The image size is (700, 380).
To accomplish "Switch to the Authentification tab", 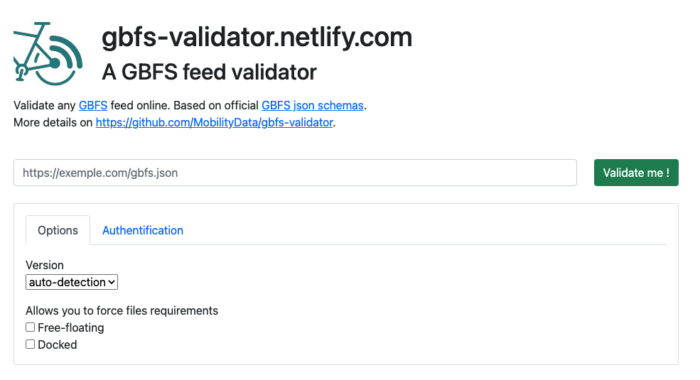I will coord(143,230).
